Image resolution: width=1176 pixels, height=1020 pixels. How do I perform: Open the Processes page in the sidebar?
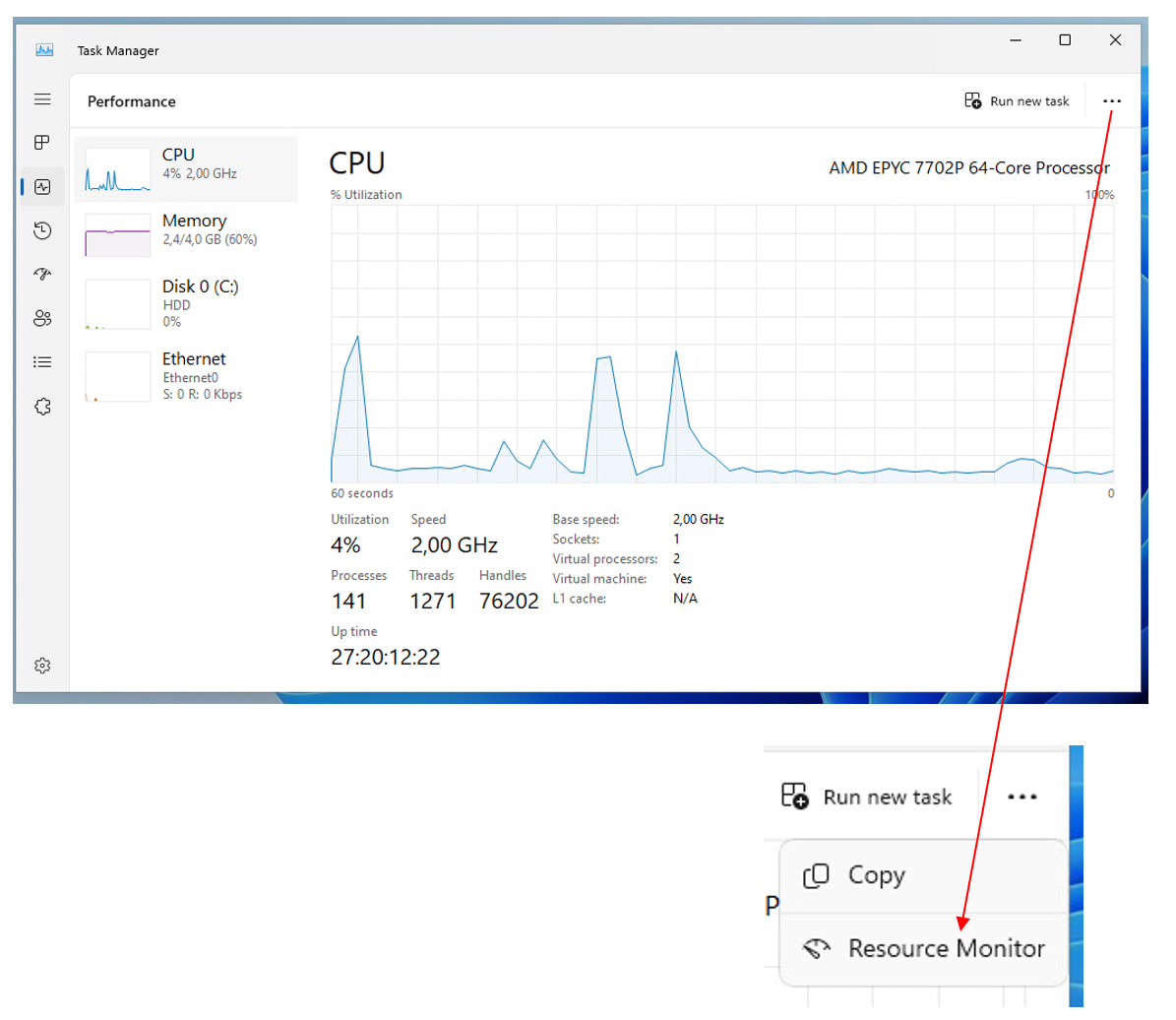click(42, 143)
